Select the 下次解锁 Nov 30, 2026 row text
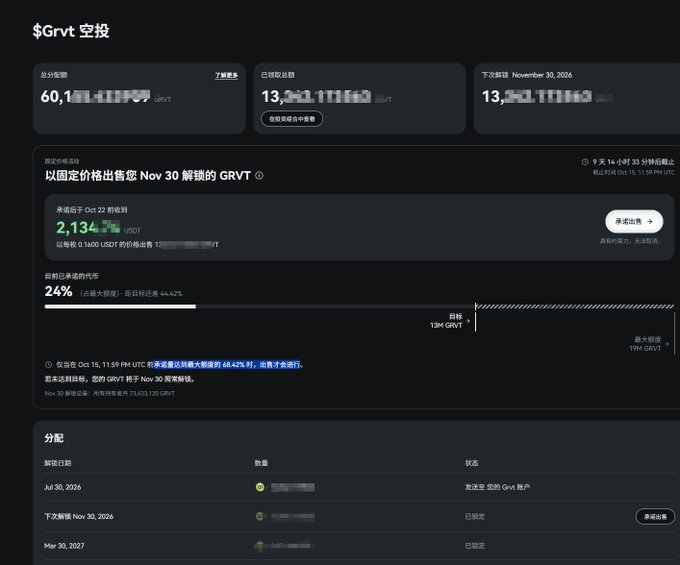Viewport: 680px width, 565px height. (x=78, y=516)
